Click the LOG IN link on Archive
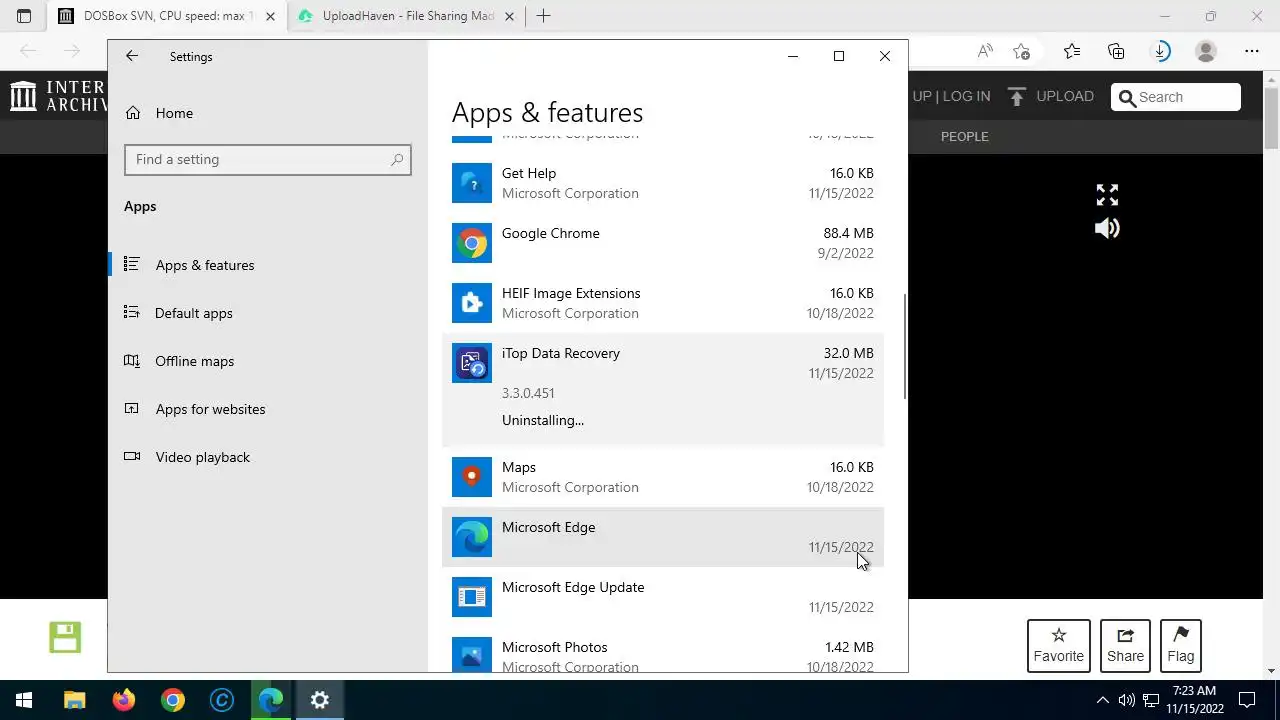This screenshot has width=1280, height=720. (x=966, y=96)
